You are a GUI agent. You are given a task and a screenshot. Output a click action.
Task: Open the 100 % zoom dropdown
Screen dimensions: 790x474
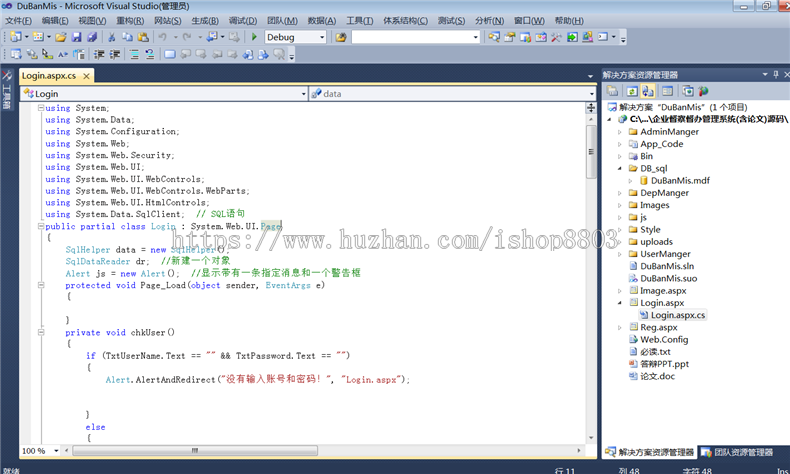coord(56,450)
